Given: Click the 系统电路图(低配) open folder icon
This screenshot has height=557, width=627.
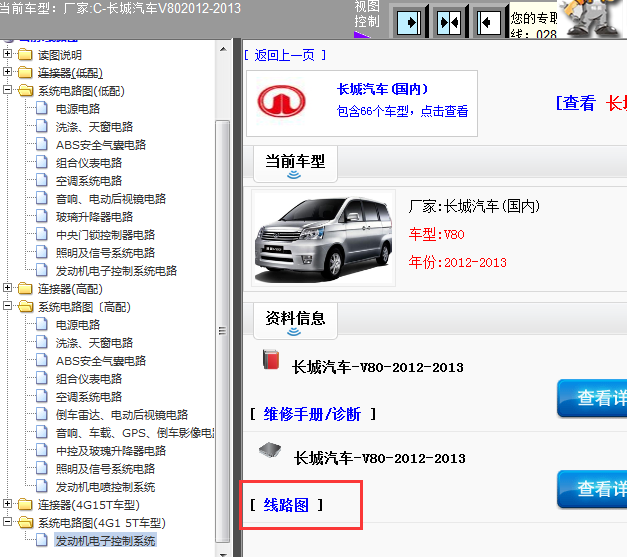Looking at the screenshot, I should pyautogui.click(x=26, y=90).
